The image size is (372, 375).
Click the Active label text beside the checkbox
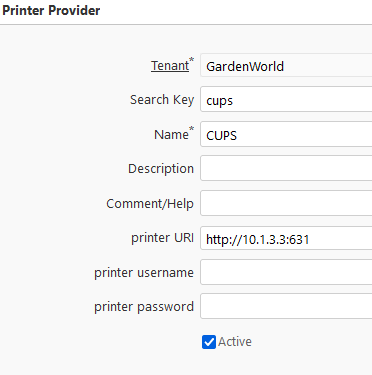235,342
